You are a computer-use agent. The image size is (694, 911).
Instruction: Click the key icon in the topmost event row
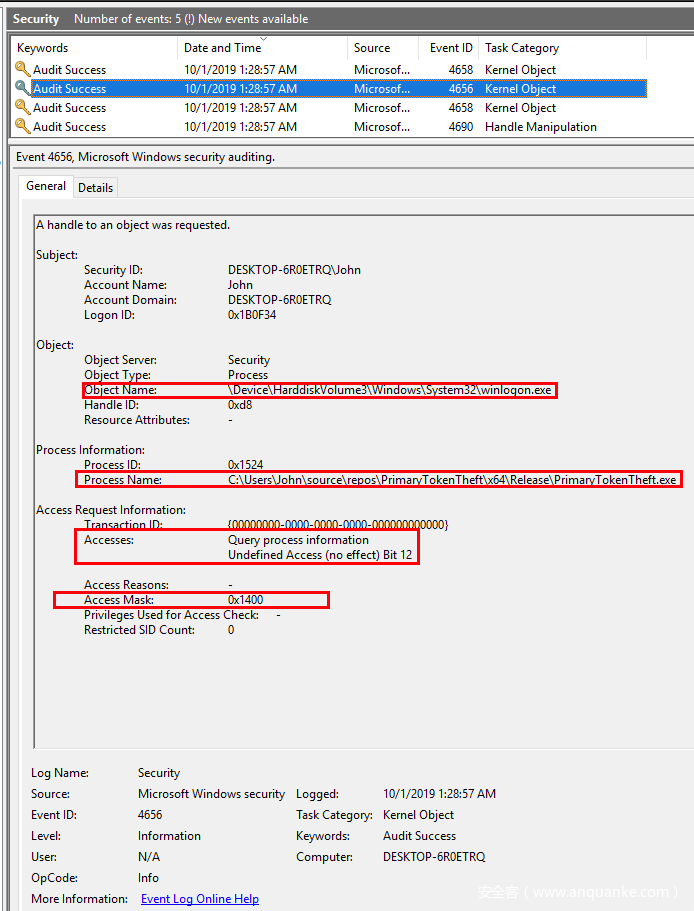(x=22, y=70)
